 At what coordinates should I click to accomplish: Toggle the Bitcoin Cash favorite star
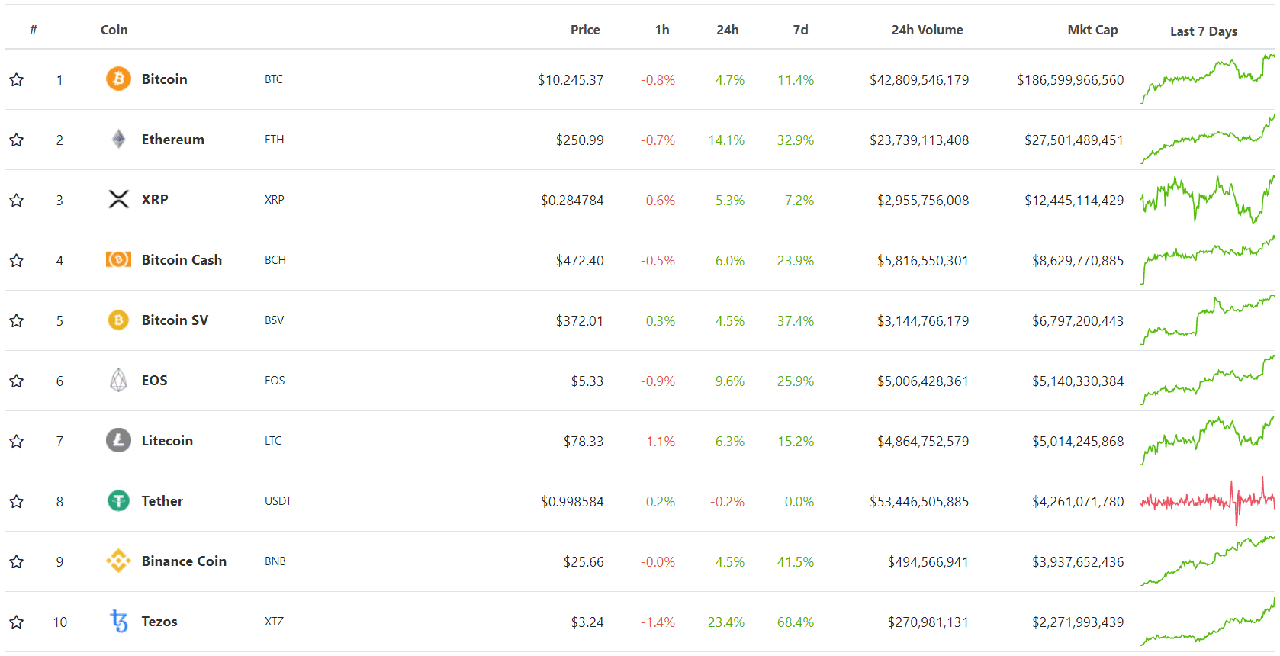[x=16, y=260]
